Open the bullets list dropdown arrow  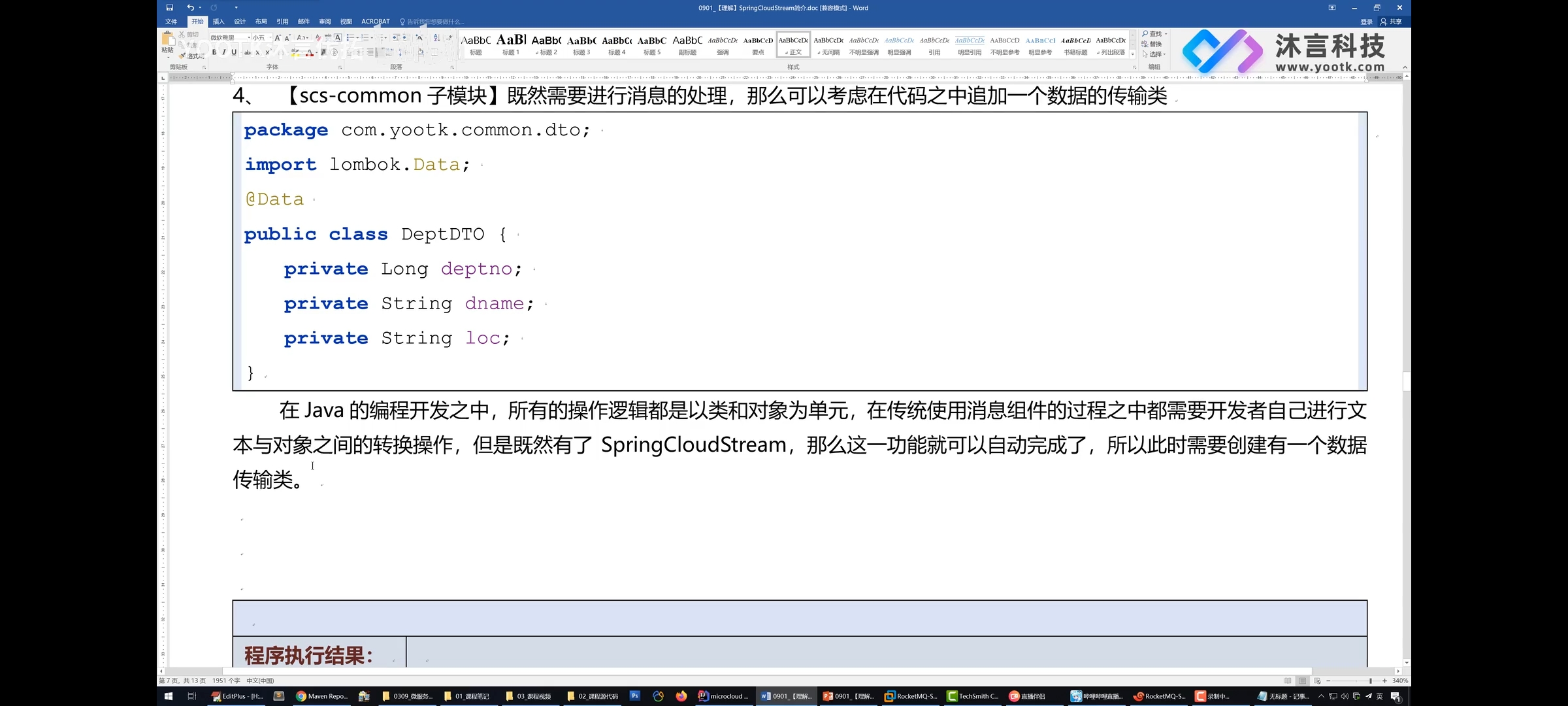coord(357,38)
